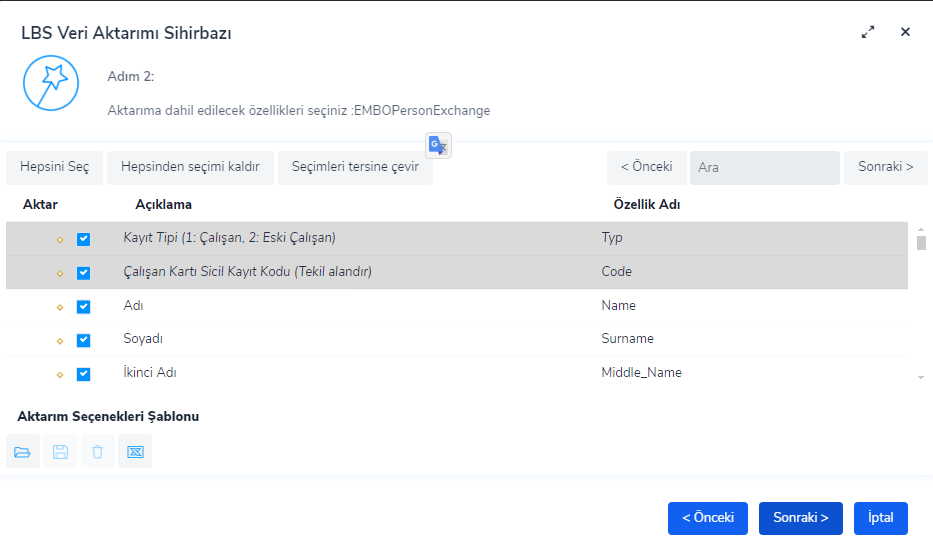Viewport: 933px width, 560px height.
Task: Click the translate icon near the toolbar
Action: click(439, 145)
